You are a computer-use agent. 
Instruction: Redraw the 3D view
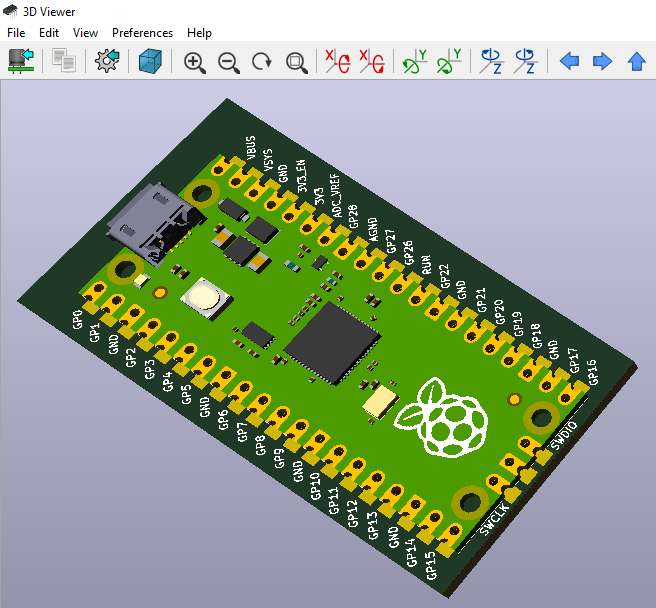click(262, 62)
